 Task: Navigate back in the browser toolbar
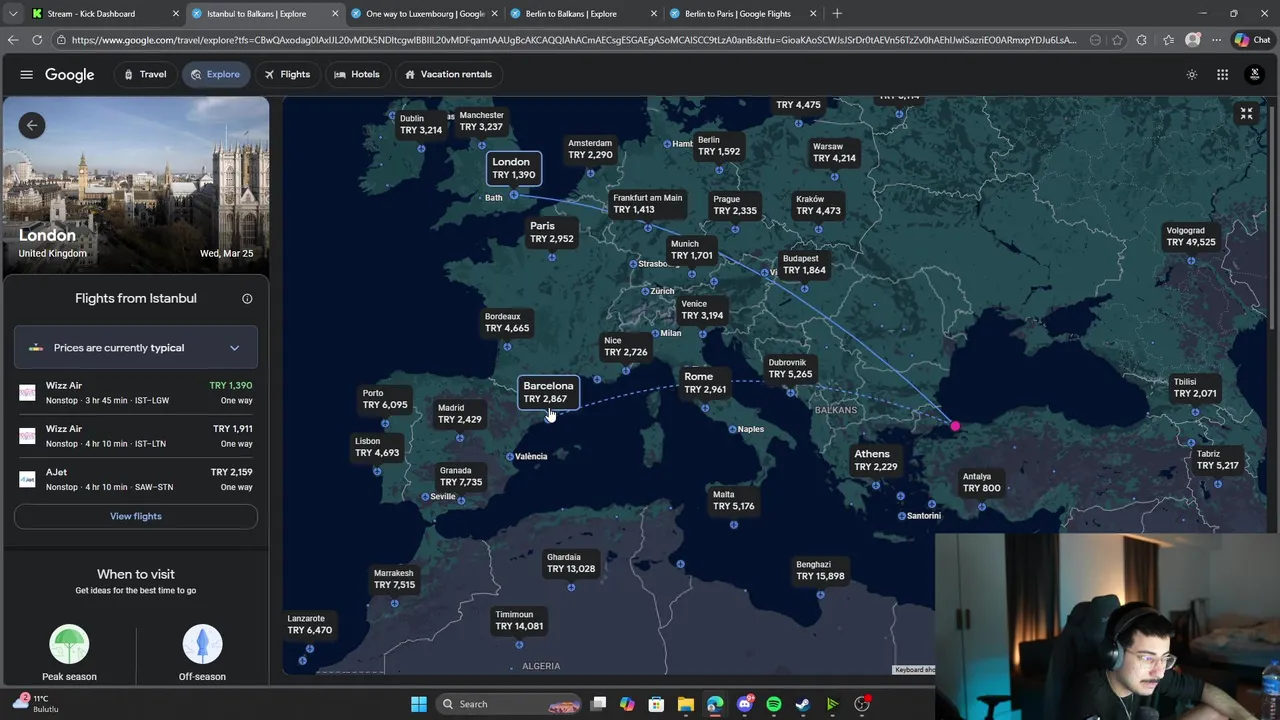click(13, 40)
